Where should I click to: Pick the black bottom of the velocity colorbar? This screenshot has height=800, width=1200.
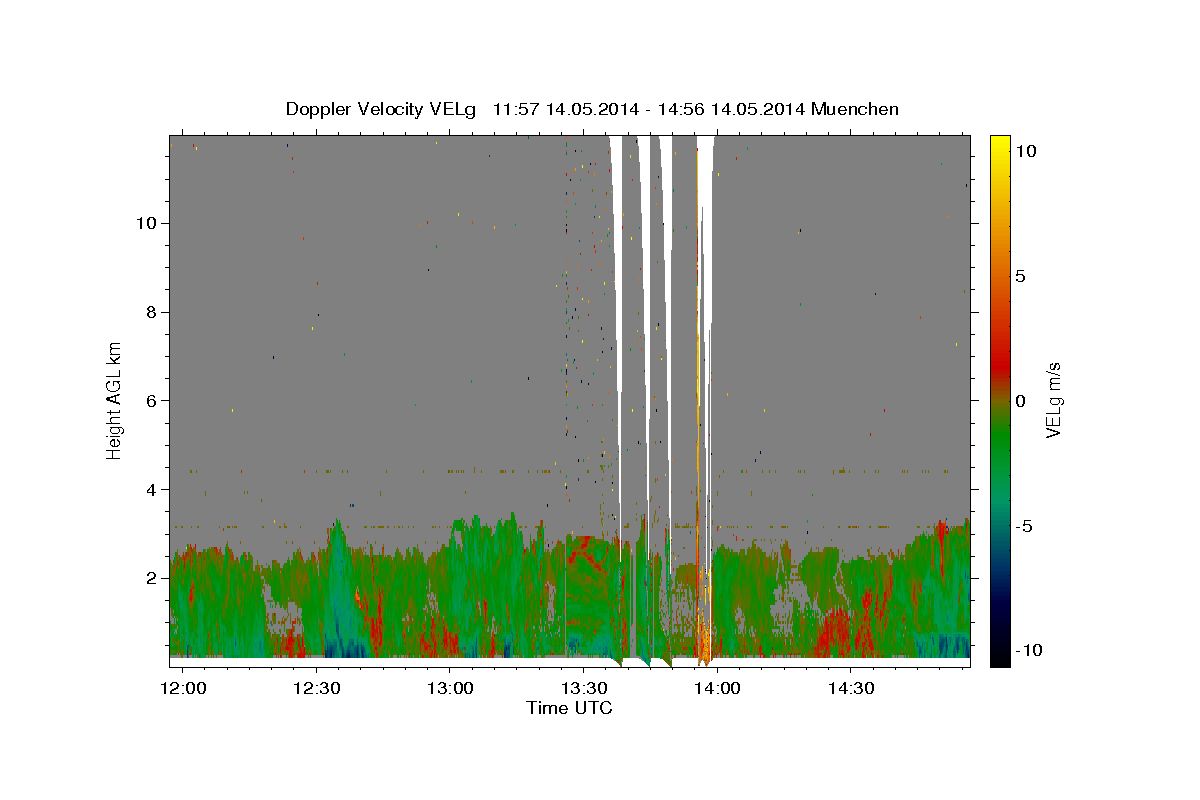coord(1000,656)
